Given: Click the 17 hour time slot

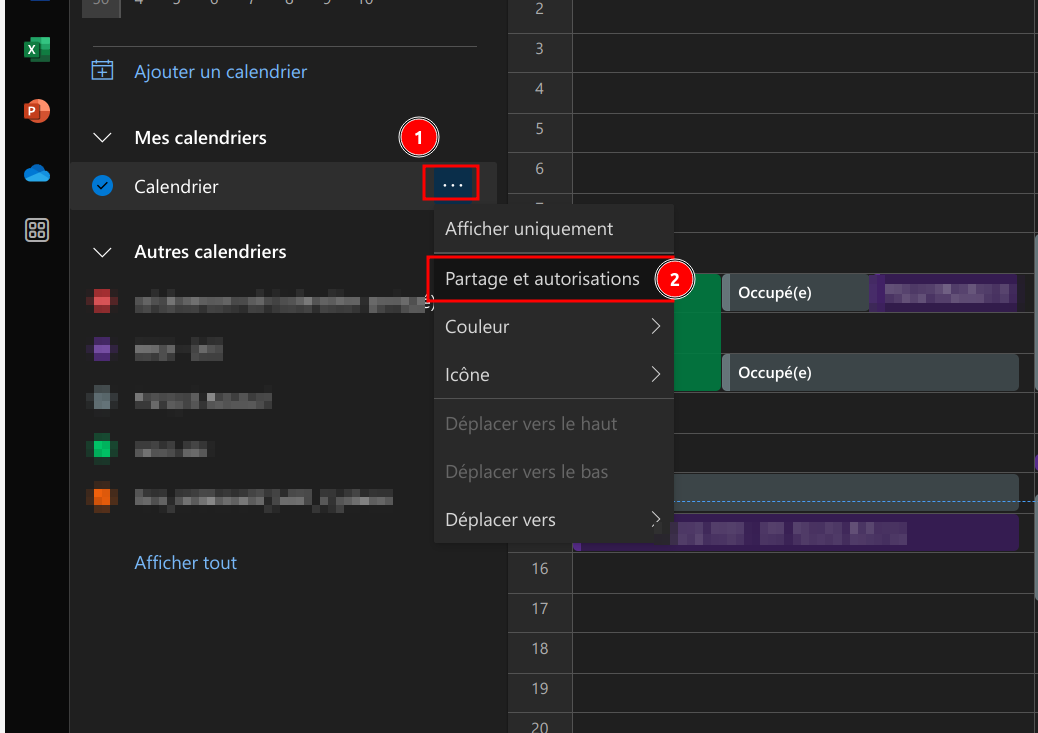Looking at the screenshot, I should coord(800,609).
